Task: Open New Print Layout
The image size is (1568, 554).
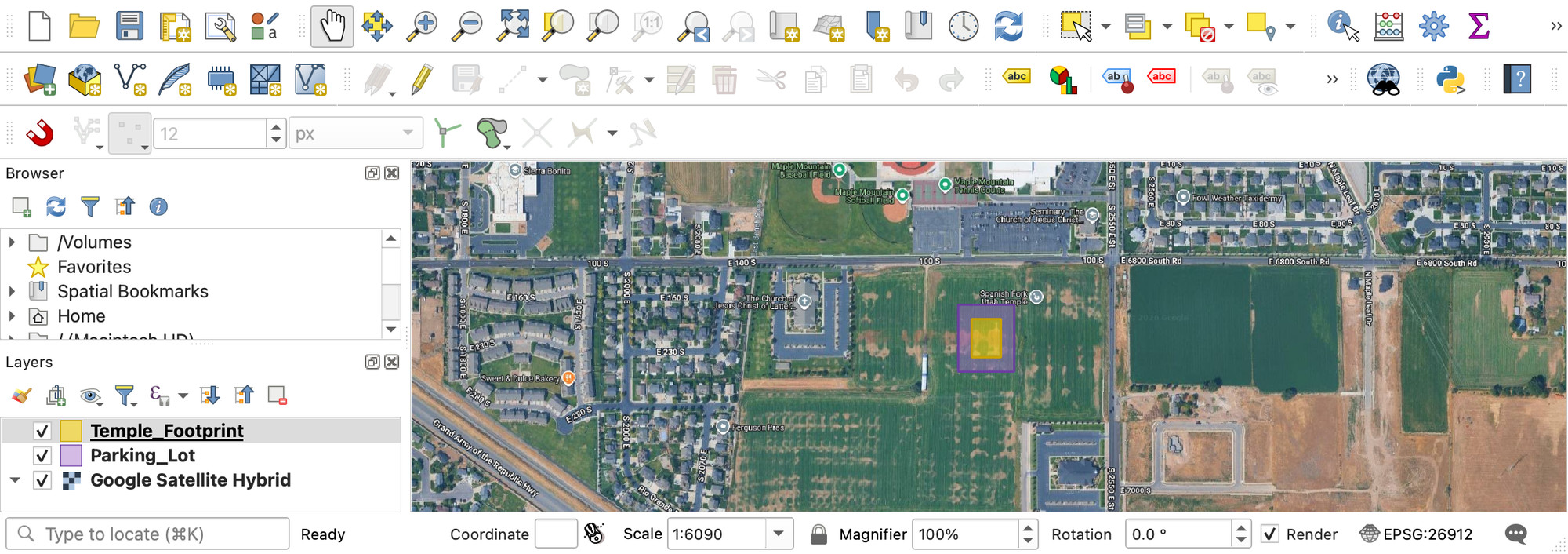Action: click(x=175, y=26)
